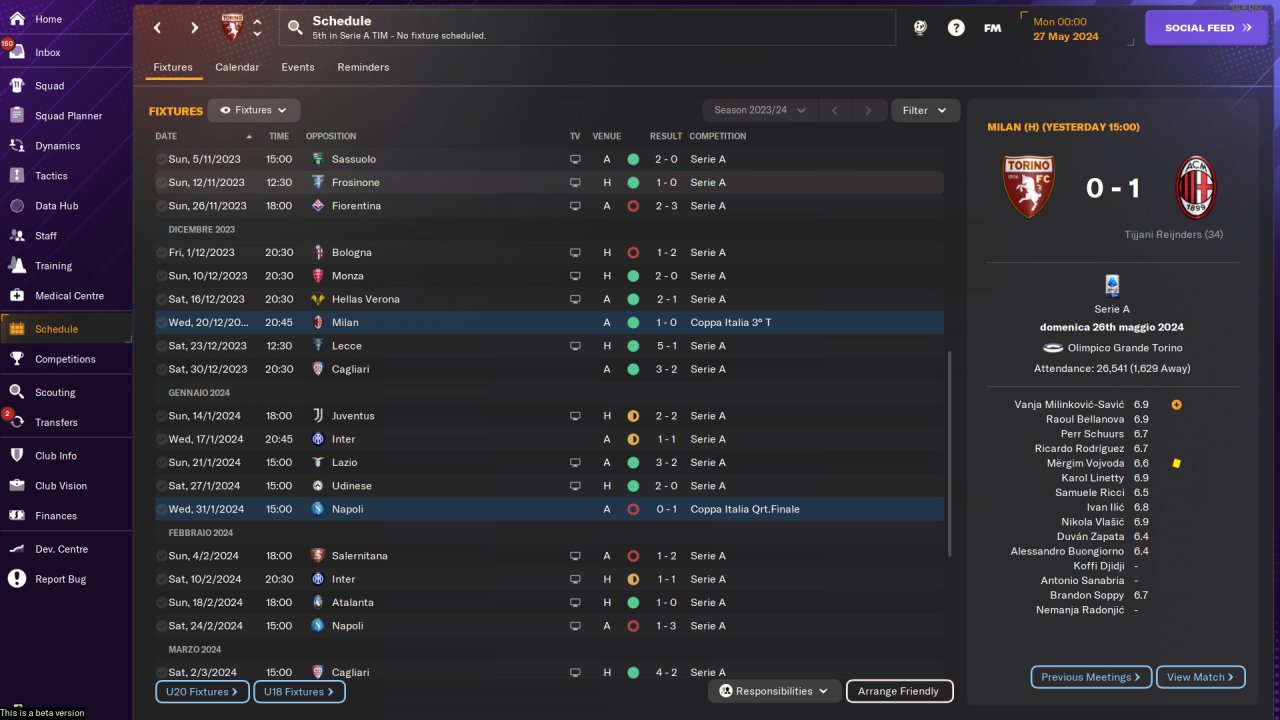The image size is (1280, 720).
Task: Open Previous Meetings
Action: (1091, 677)
